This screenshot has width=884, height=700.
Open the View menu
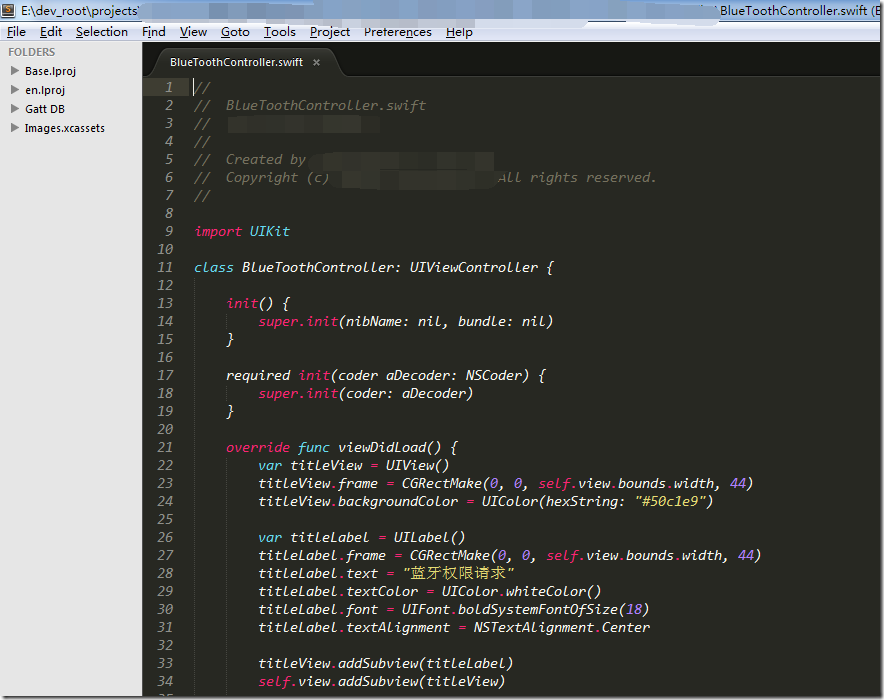(x=193, y=32)
